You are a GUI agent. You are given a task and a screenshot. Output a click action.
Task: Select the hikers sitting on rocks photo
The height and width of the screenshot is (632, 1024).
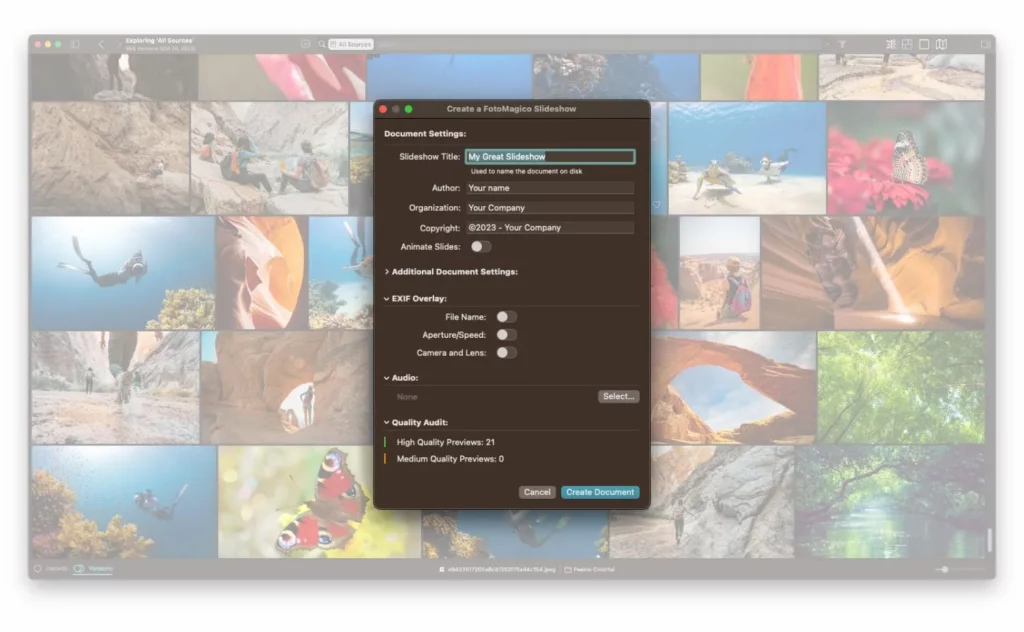269,159
